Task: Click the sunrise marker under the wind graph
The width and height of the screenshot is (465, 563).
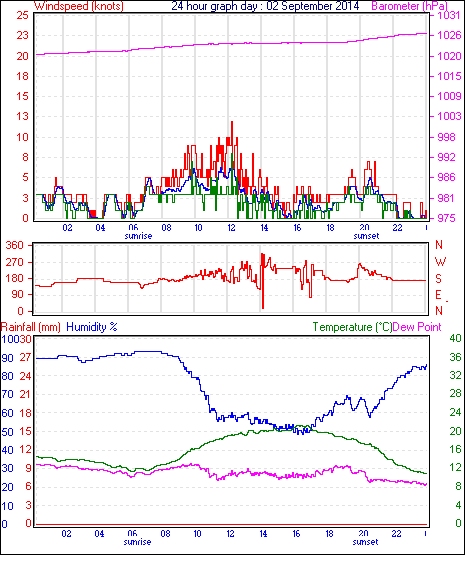Action: [138, 236]
